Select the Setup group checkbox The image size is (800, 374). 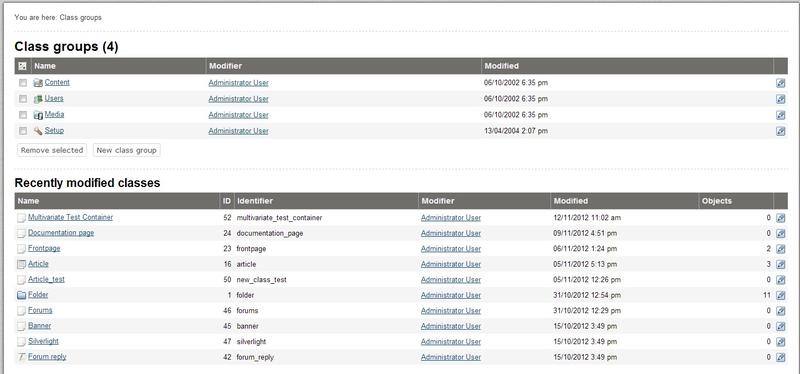[x=22, y=131]
